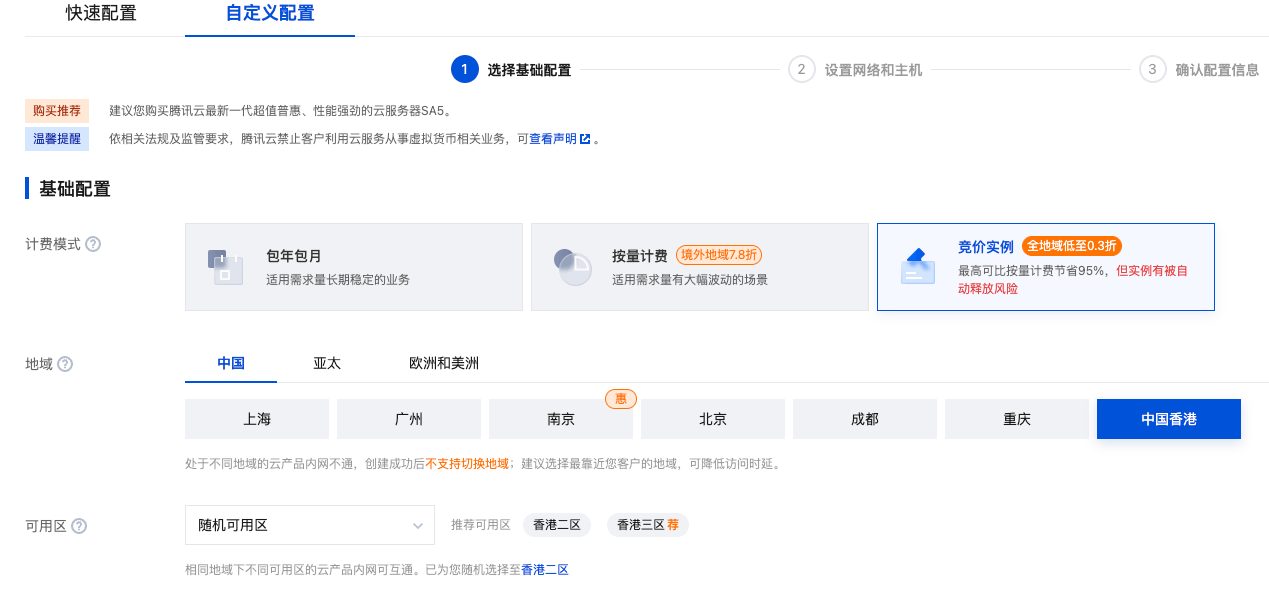Open the 随机可用区 dropdown
The width and height of the screenshot is (1269, 597).
point(310,525)
